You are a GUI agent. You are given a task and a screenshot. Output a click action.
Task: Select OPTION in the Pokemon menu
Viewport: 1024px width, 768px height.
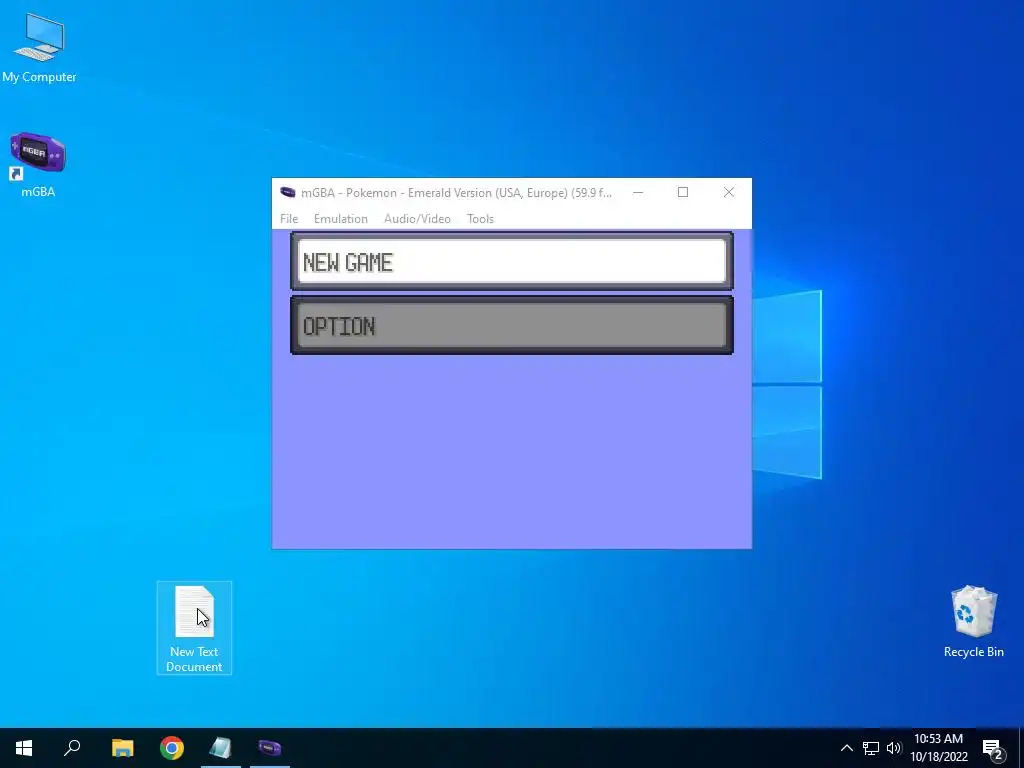[x=512, y=325]
